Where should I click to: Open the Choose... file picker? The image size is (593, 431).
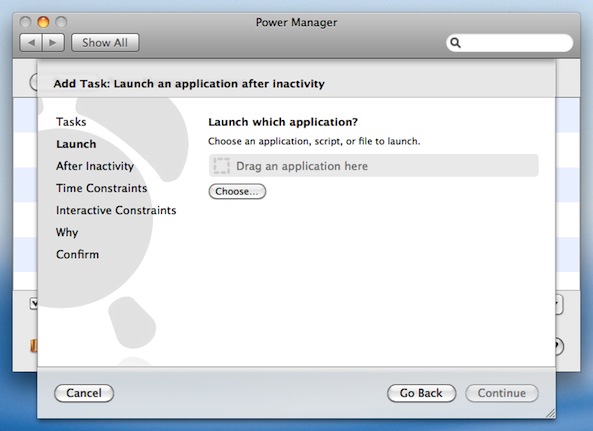click(237, 191)
